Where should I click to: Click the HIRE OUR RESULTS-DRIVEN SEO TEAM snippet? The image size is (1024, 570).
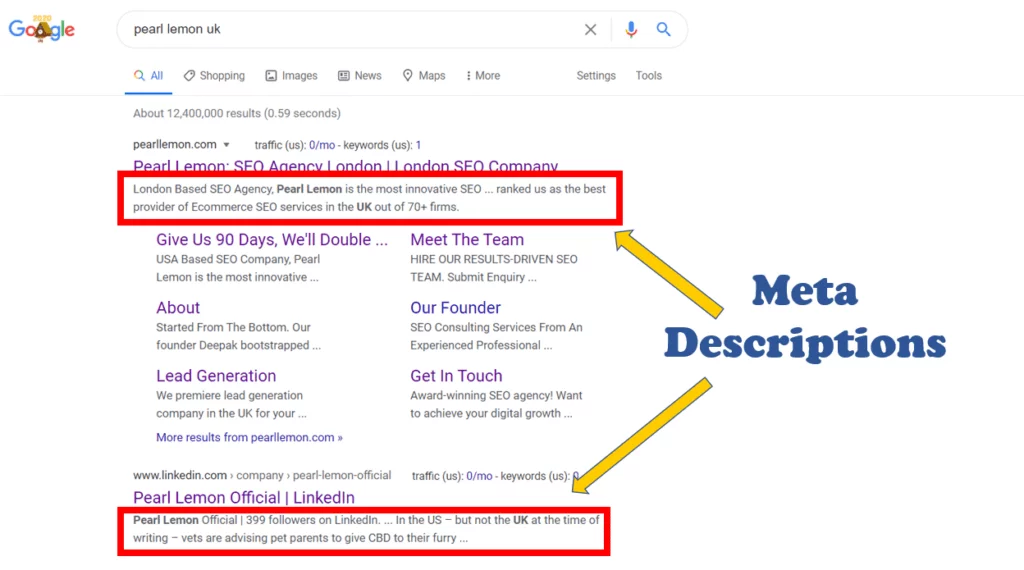click(x=494, y=268)
